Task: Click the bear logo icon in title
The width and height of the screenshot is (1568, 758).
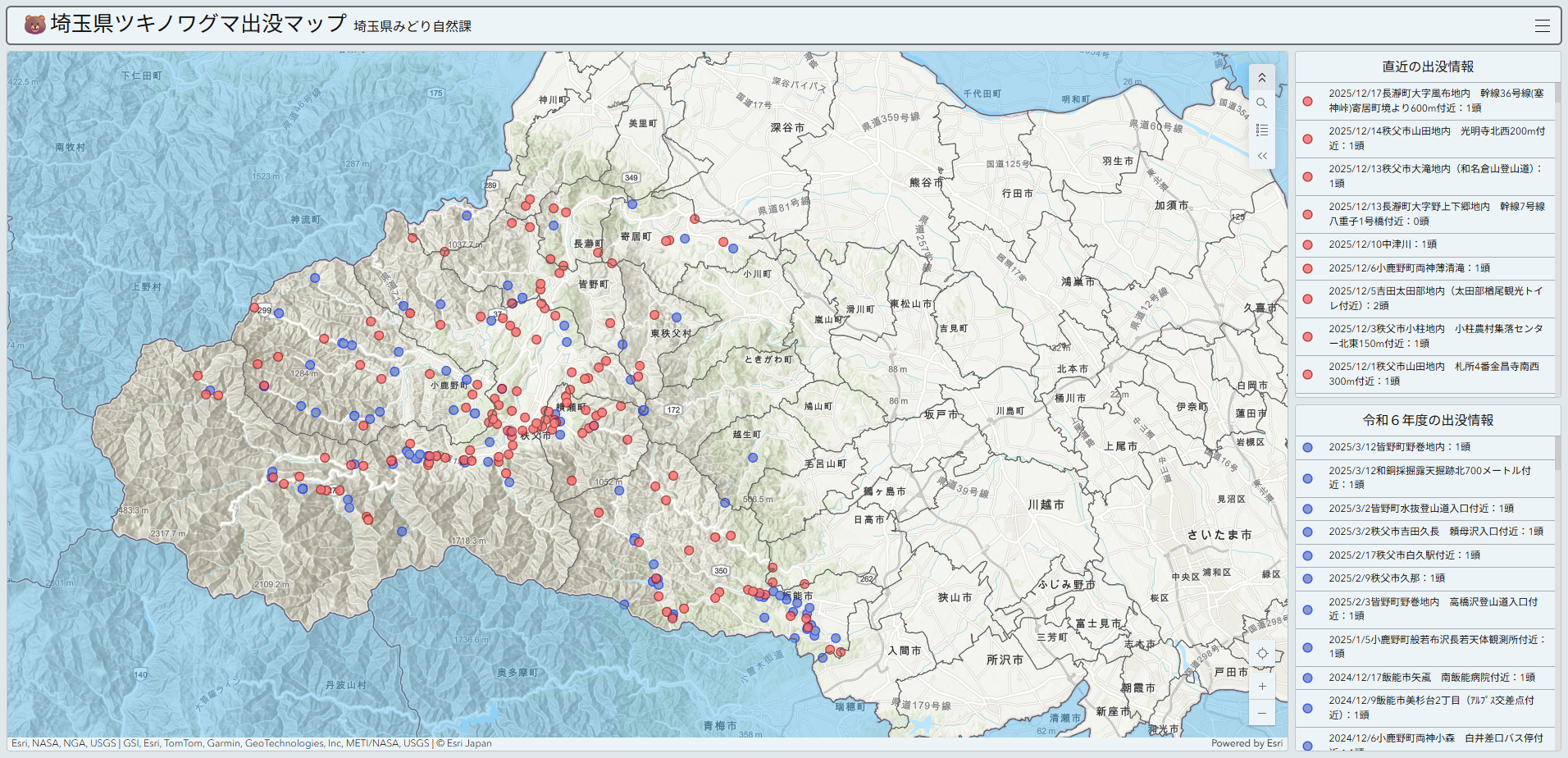Action: tap(34, 25)
